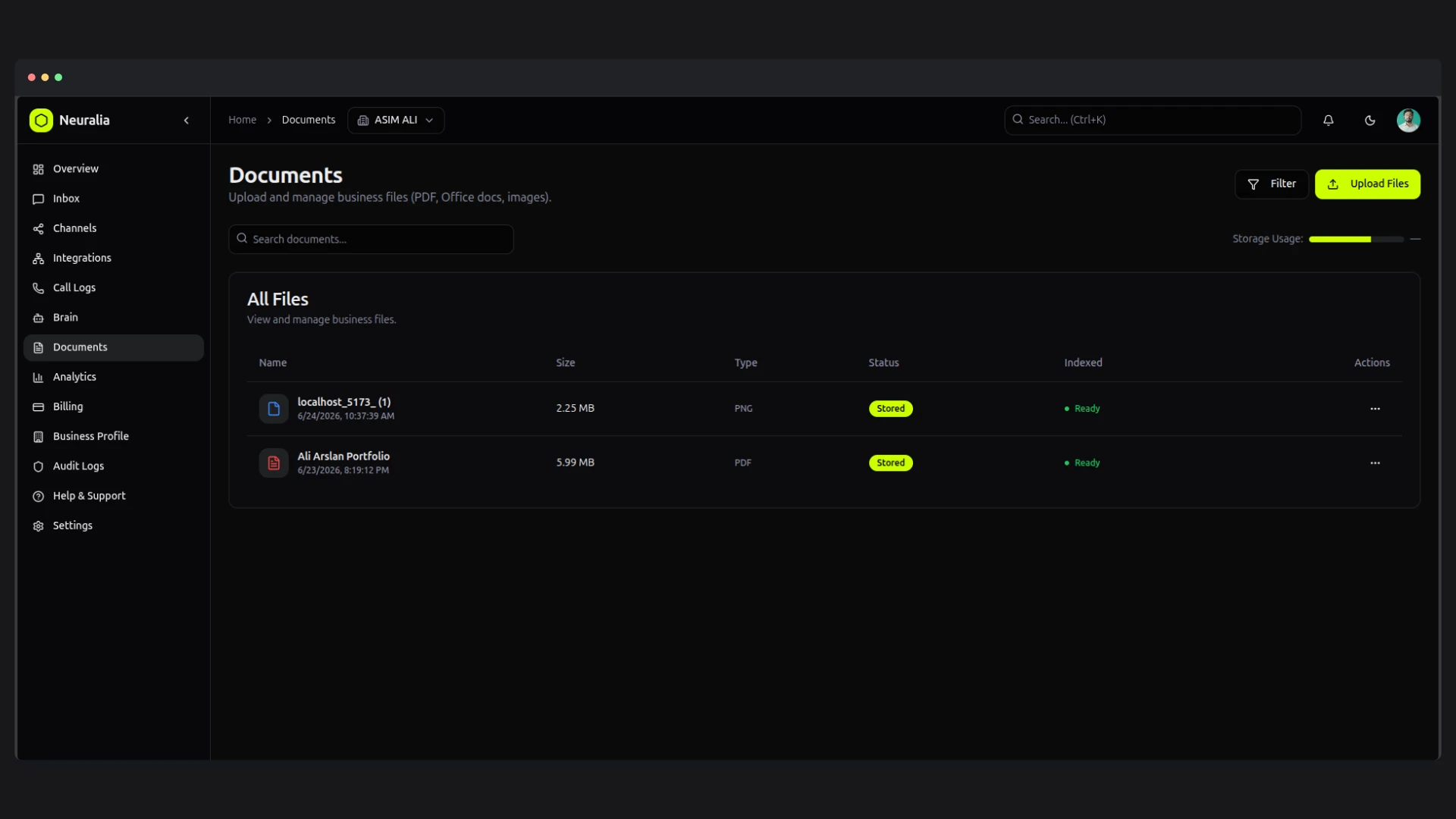Click the Indexed column header

tap(1083, 363)
